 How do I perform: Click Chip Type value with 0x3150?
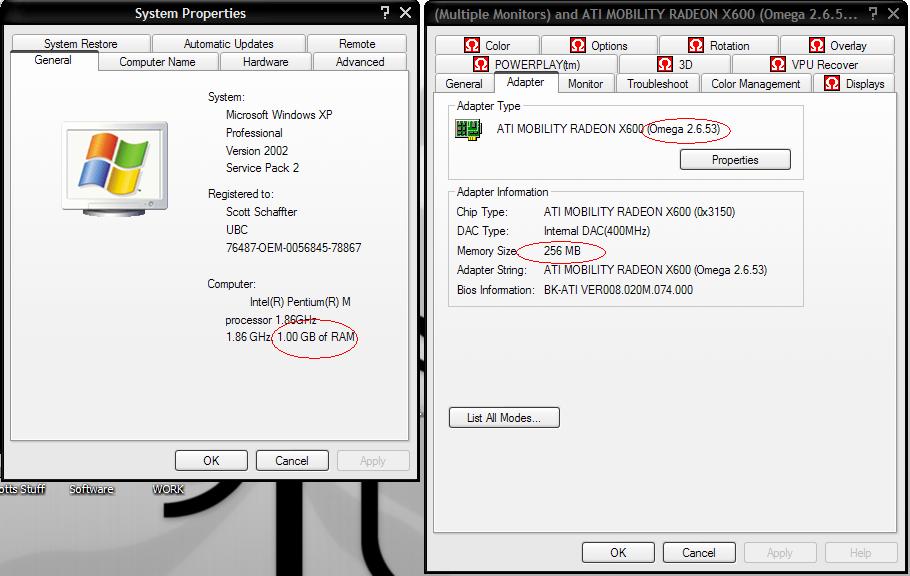[x=639, y=212]
